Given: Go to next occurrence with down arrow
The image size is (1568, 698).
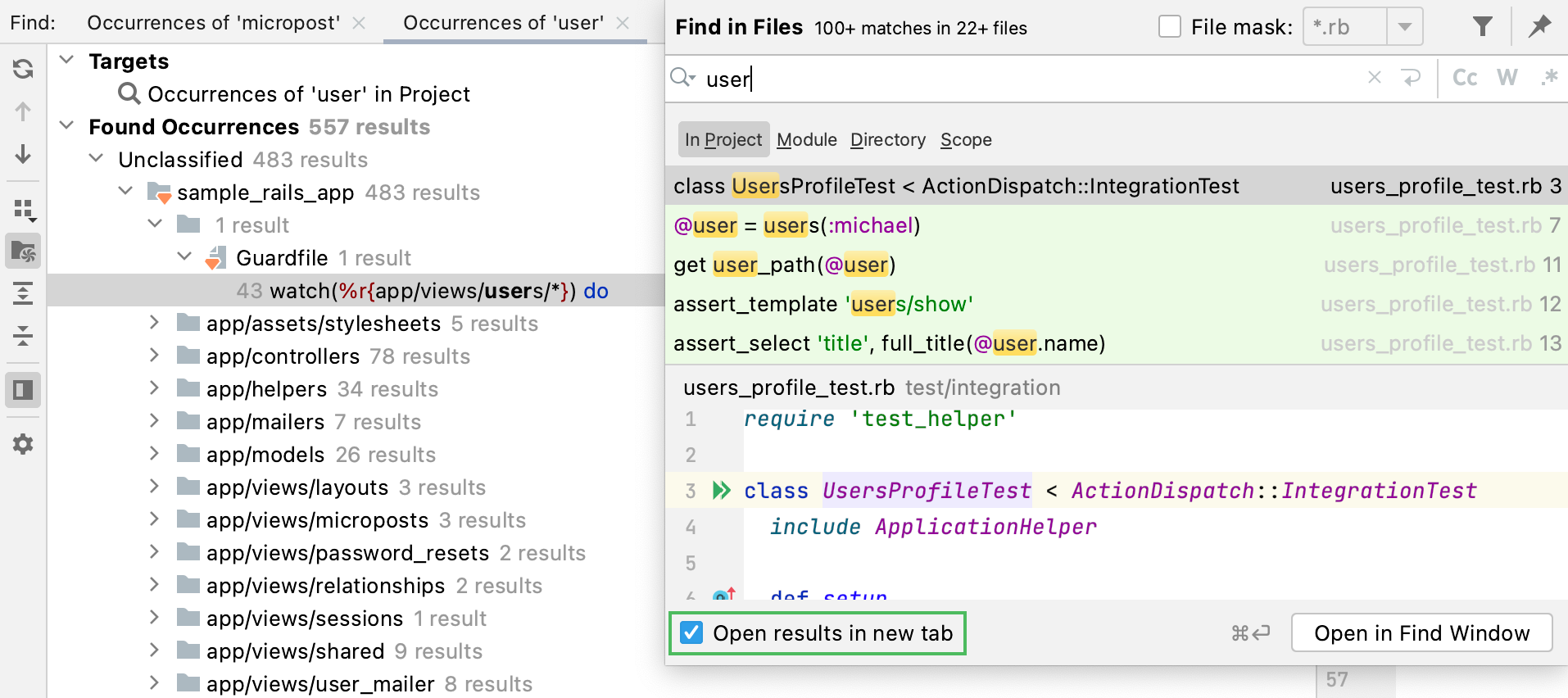Looking at the screenshot, I should tap(23, 154).
